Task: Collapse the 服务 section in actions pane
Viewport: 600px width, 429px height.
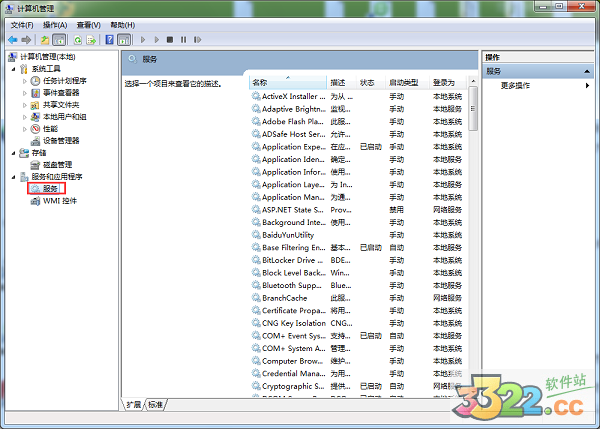Action: [587, 71]
